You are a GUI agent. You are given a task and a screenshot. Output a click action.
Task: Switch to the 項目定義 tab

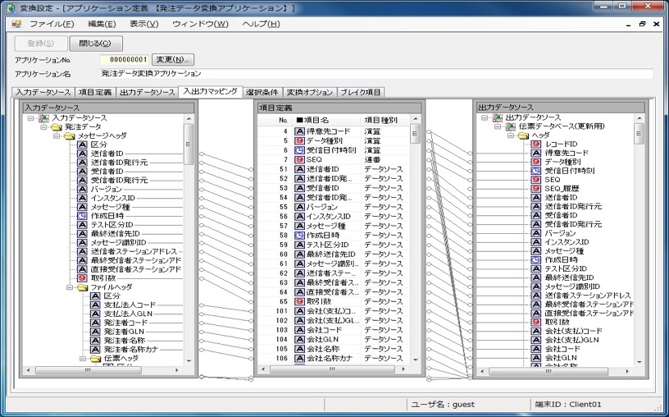95,92
